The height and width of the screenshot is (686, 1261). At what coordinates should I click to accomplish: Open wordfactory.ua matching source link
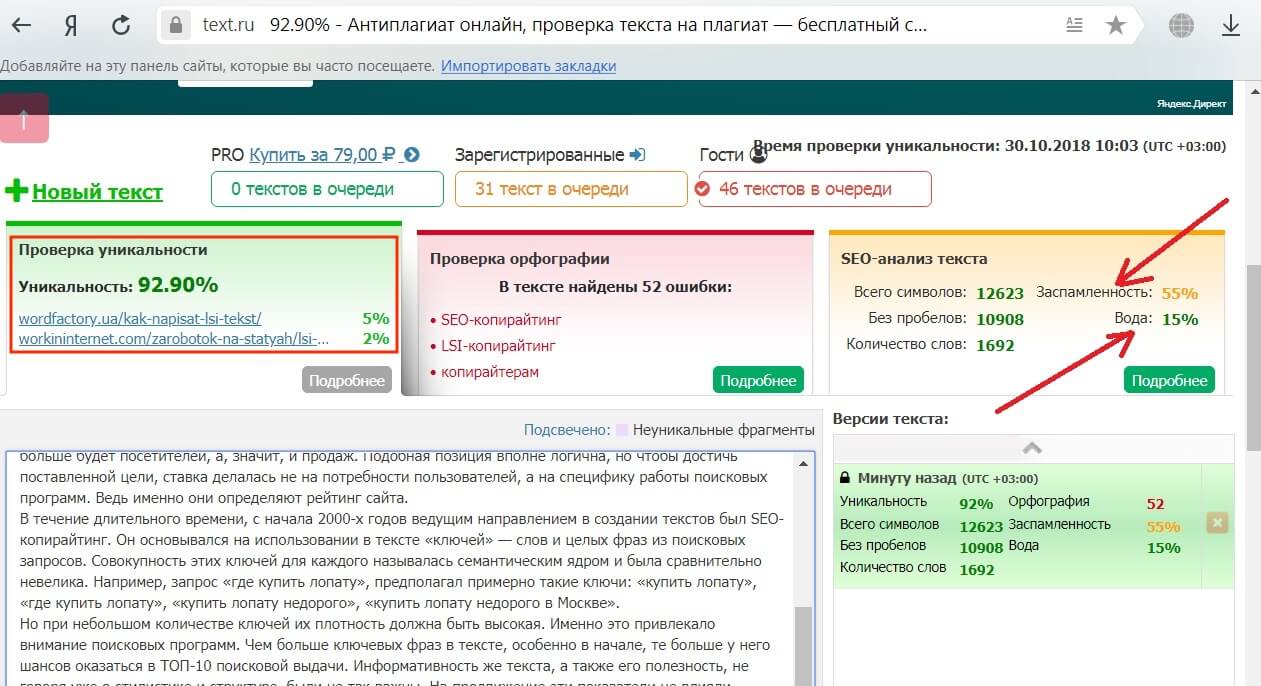pos(140,319)
